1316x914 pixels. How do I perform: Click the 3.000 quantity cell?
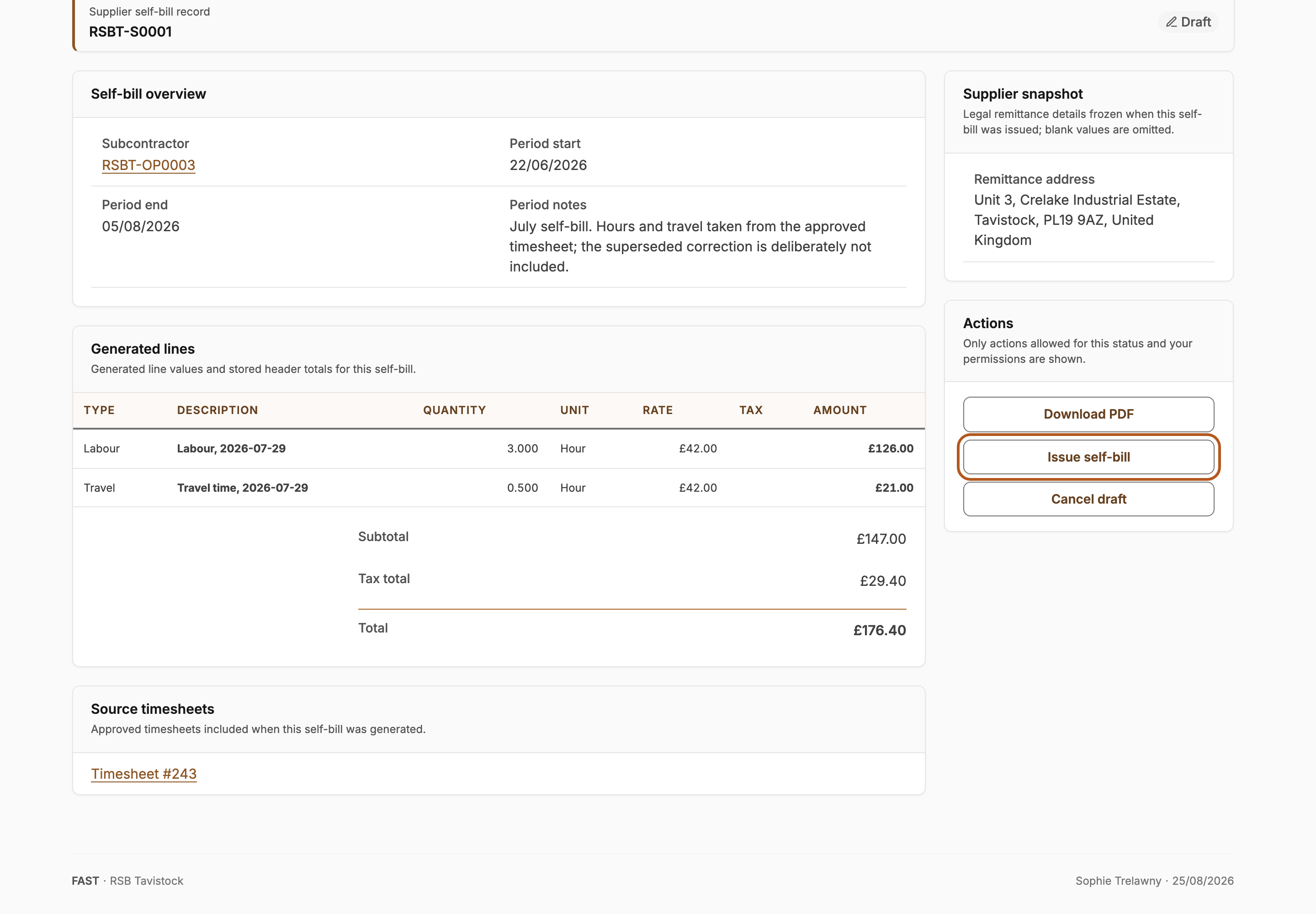coord(522,448)
